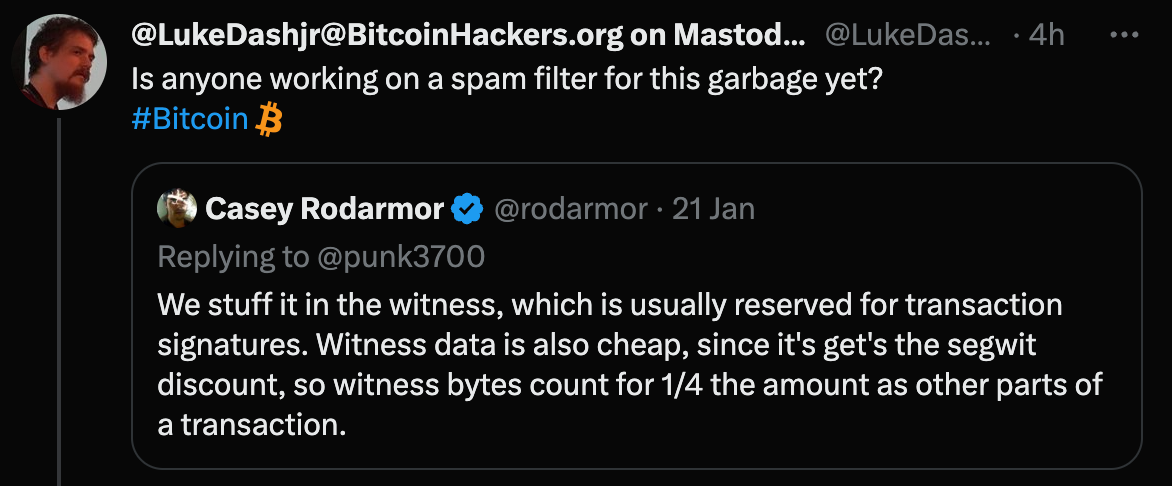This screenshot has width=1172, height=486.
Task: Click Casey Rodarmor's small avatar
Action: 177,209
